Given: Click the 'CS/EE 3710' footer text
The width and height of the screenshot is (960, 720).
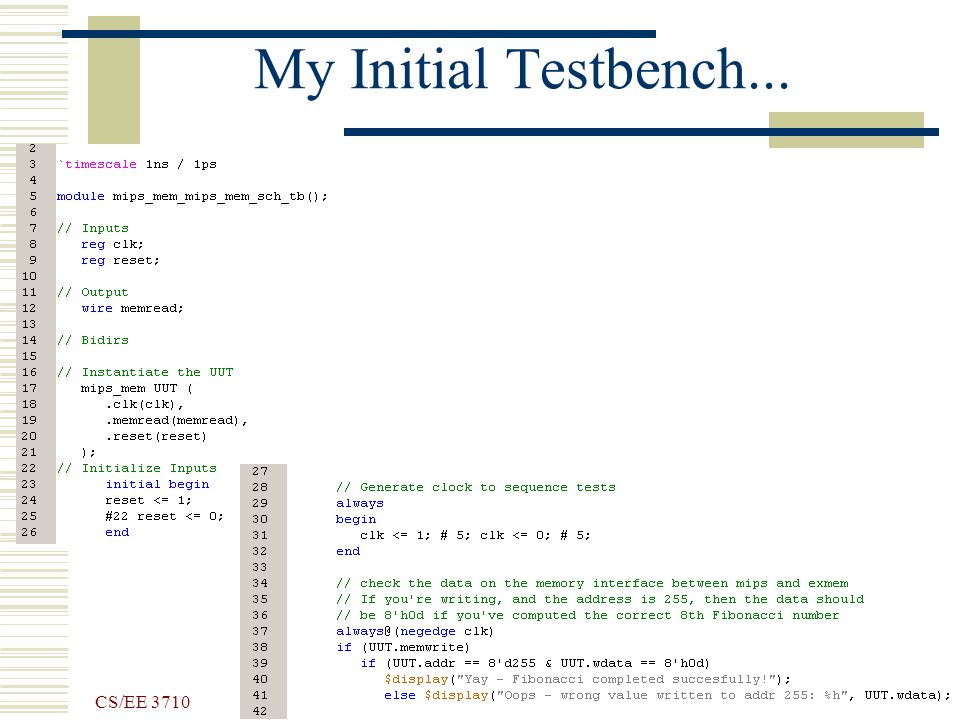Looking at the screenshot, I should 143,702.
